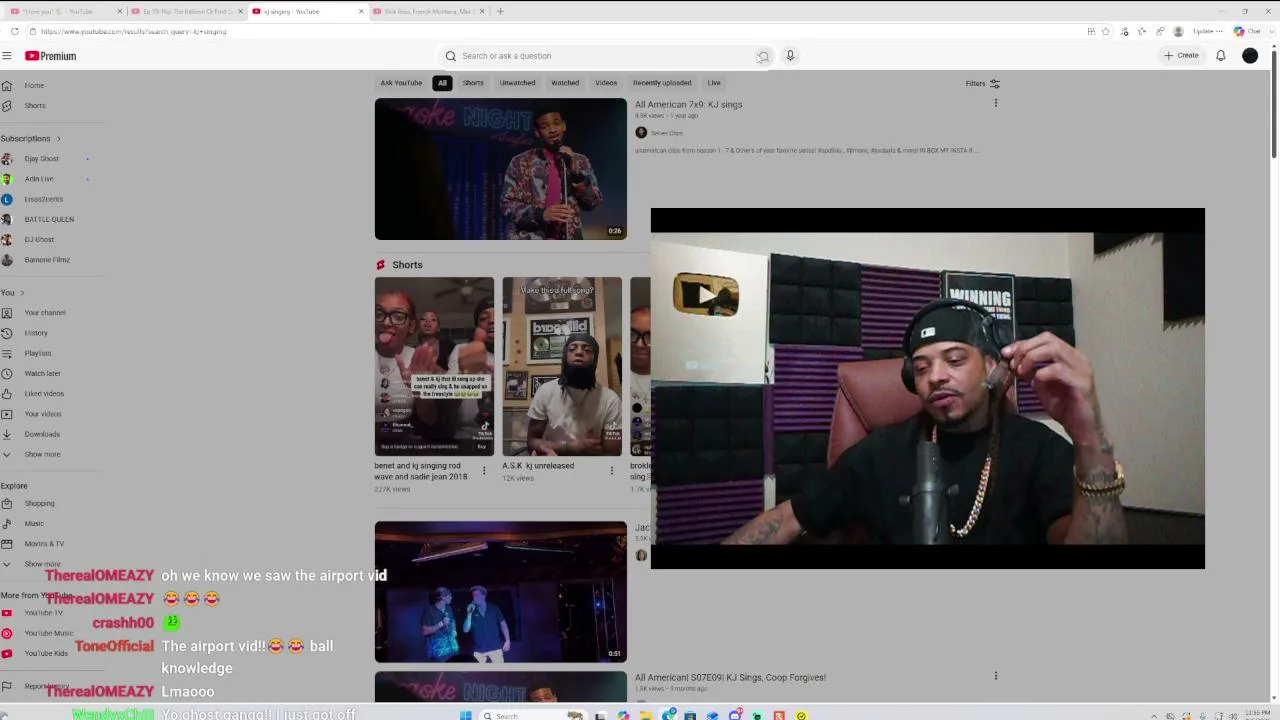This screenshot has height=720, width=1280.
Task: Open more options for A.S.K kj unreleased short
Action: point(612,470)
